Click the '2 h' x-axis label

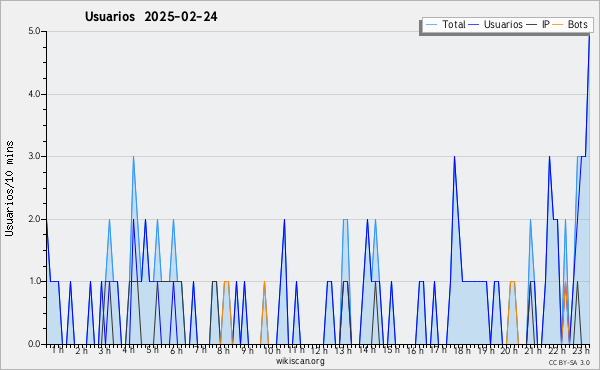[x=82, y=351]
